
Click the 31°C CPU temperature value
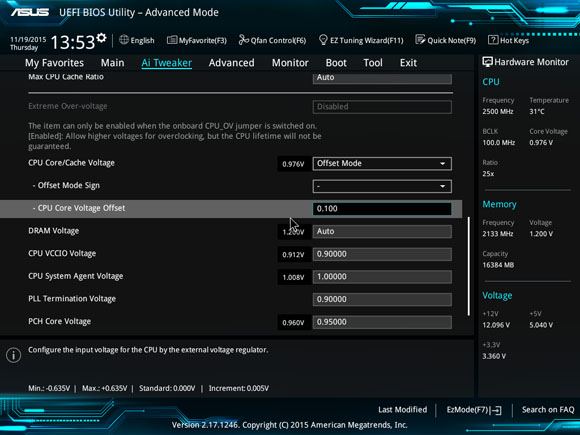[537, 112]
